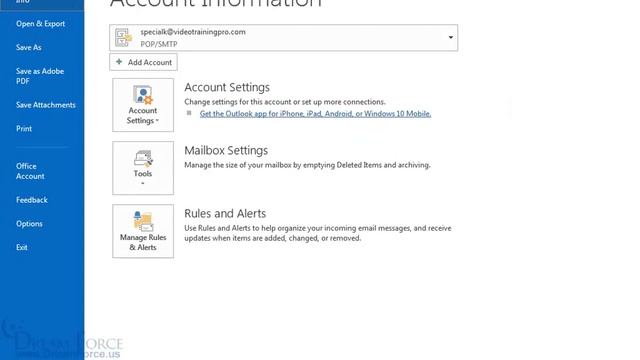Click the Mailbox Settings heading text
The image size is (640, 360).
pyautogui.click(x=226, y=151)
